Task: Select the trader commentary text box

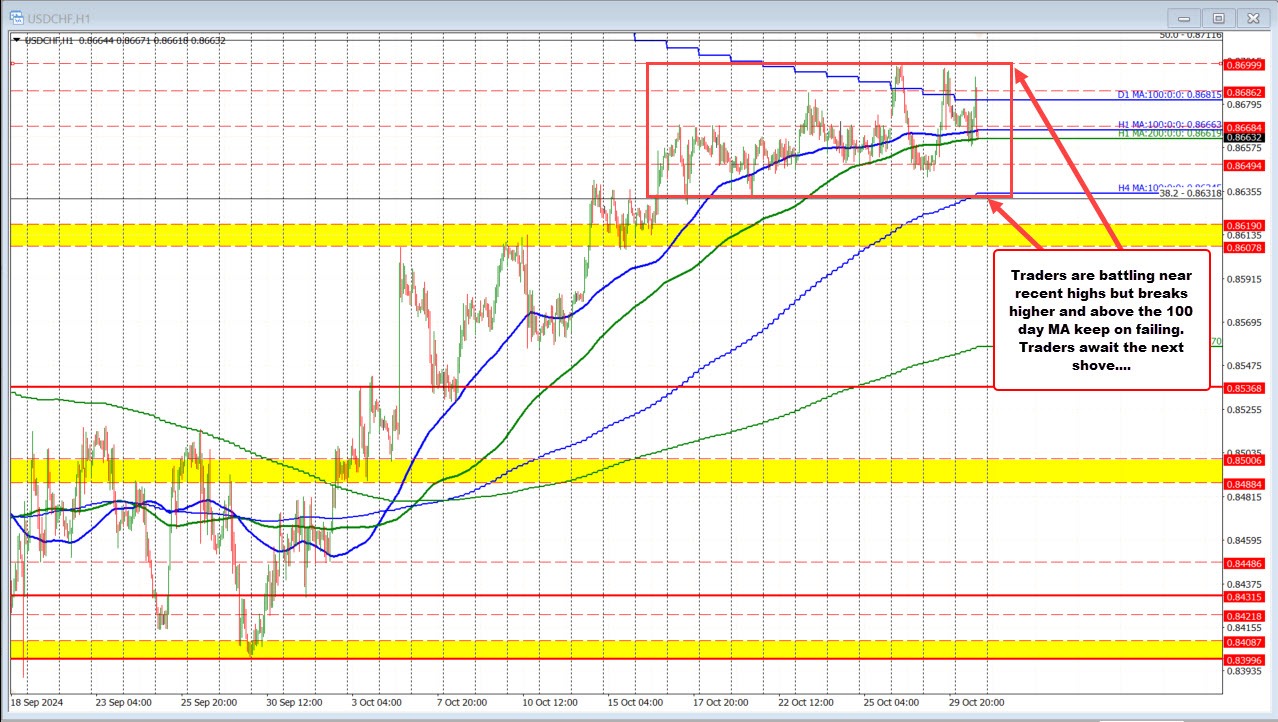Action: 1101,320
